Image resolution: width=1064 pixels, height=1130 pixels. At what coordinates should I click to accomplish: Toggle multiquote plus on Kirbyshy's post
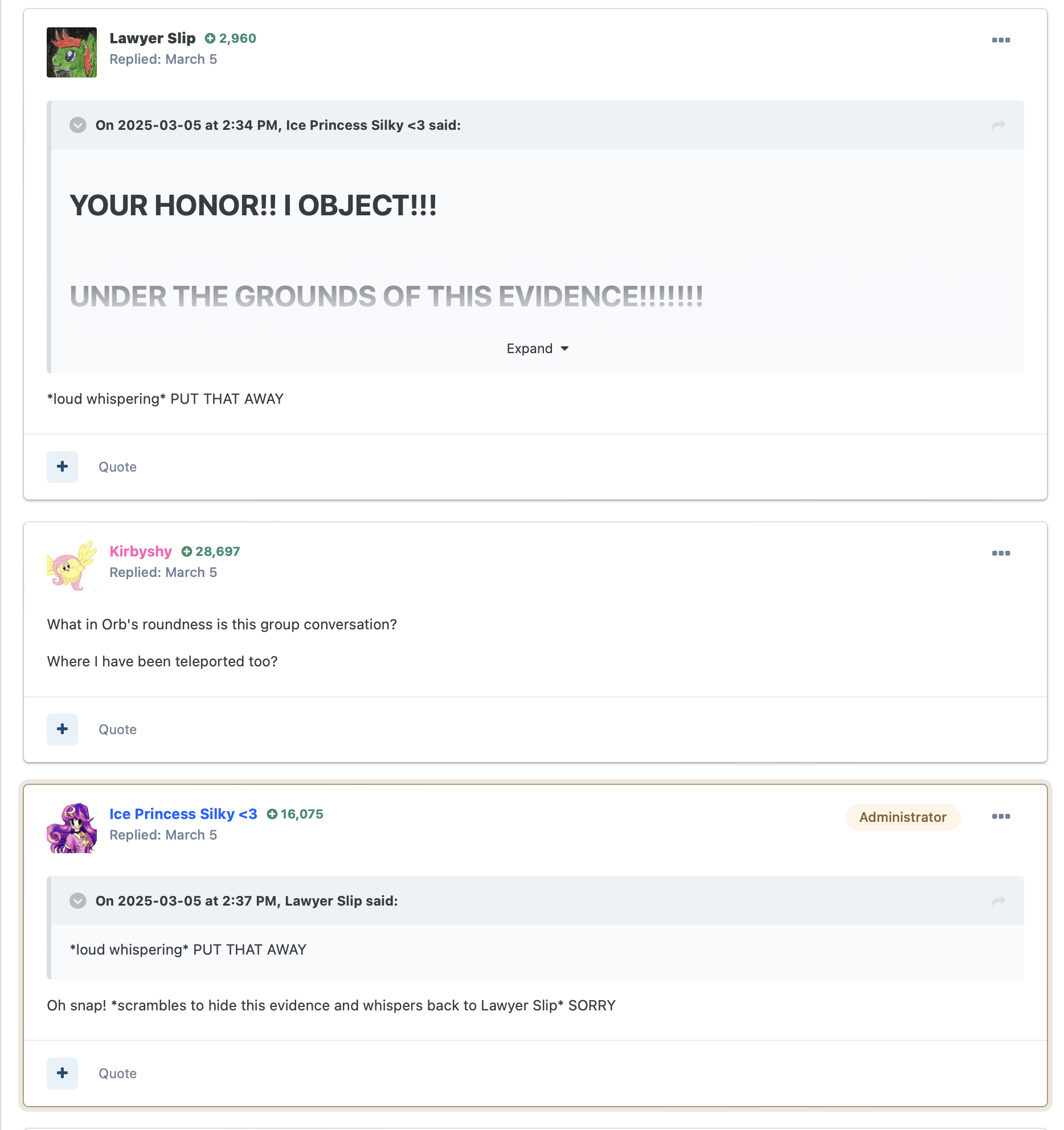point(63,730)
